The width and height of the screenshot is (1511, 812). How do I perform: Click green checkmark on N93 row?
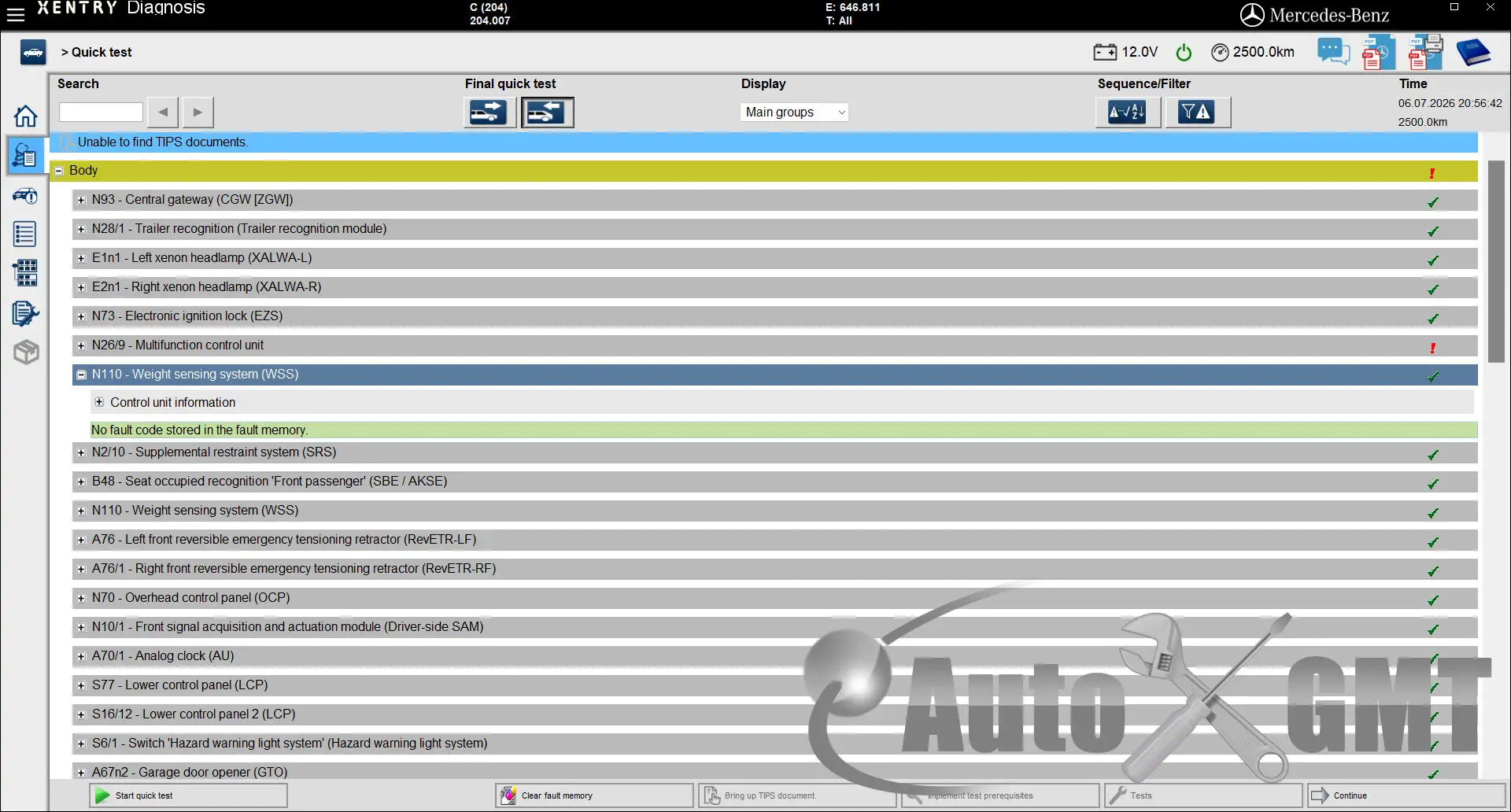(1432, 202)
